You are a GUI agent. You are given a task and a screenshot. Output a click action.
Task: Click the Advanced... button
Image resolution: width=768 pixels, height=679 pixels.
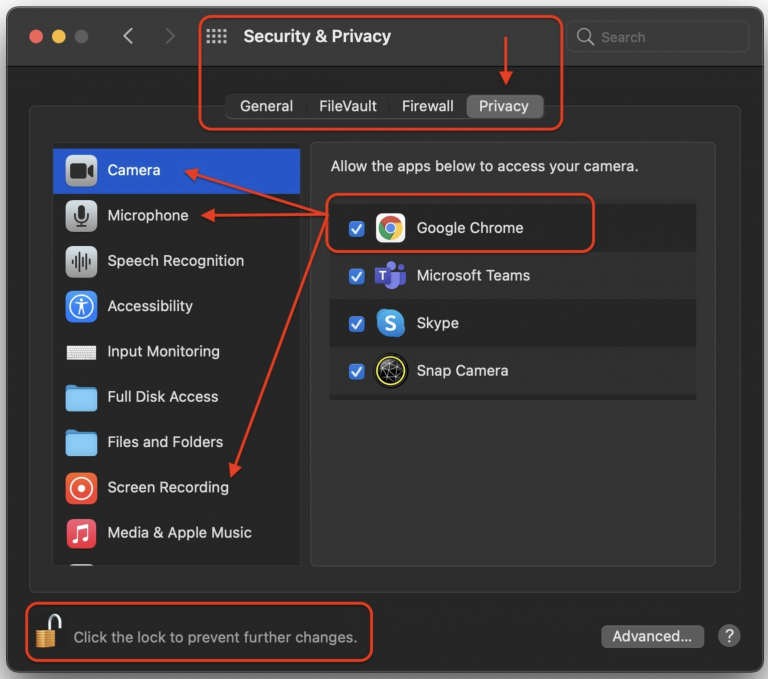[x=652, y=636]
